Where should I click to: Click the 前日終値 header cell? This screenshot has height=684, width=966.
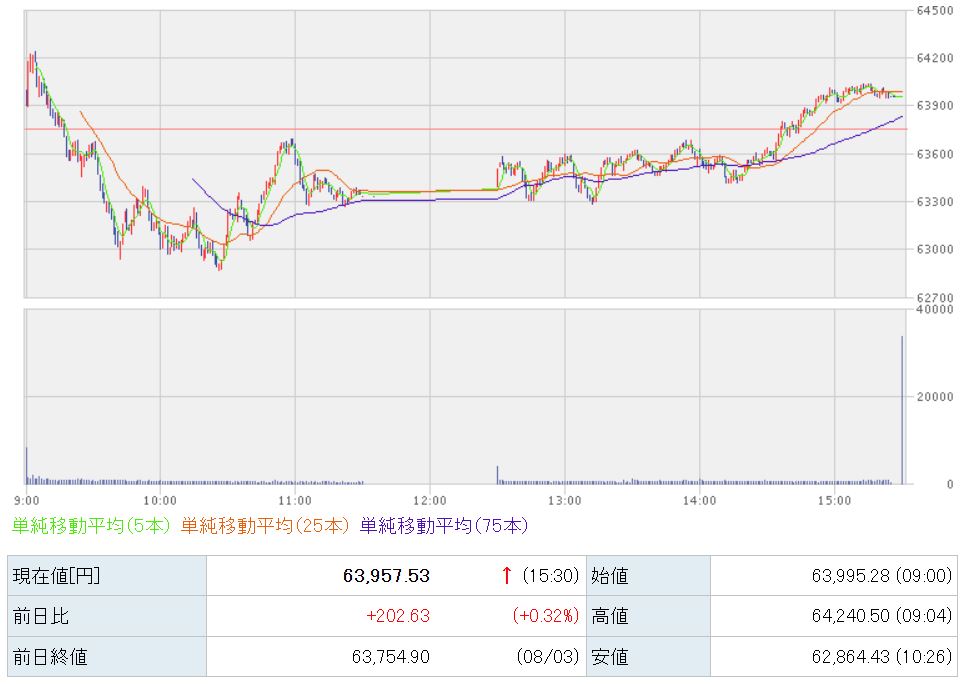pos(107,657)
